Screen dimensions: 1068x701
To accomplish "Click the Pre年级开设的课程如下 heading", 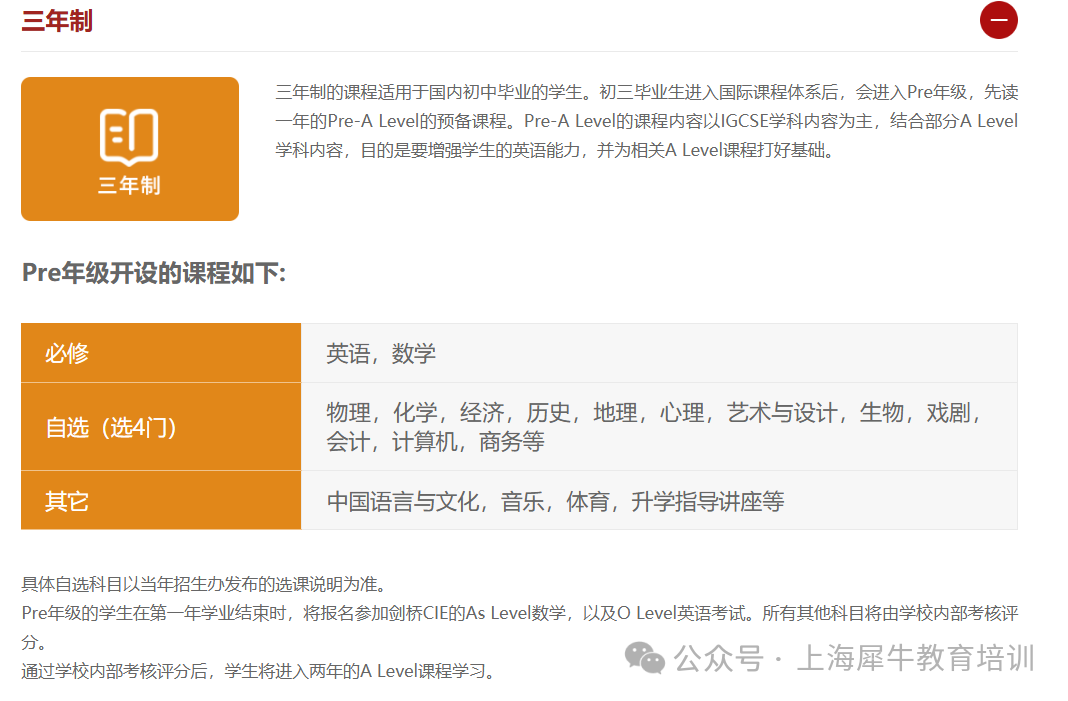I will pos(154,273).
